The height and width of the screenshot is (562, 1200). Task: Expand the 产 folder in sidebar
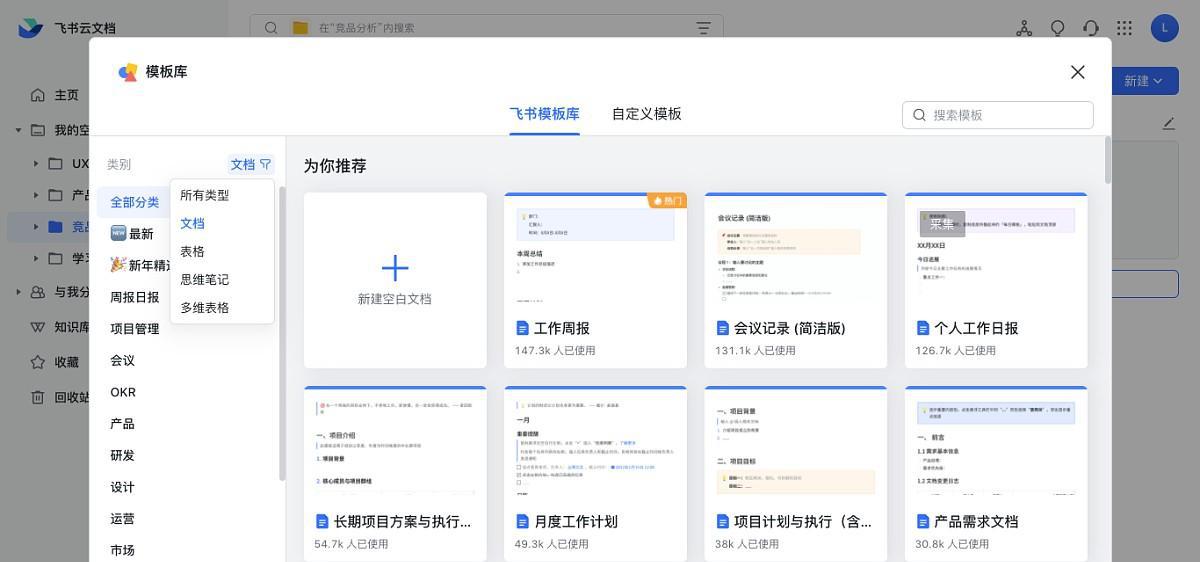[x=36, y=195]
